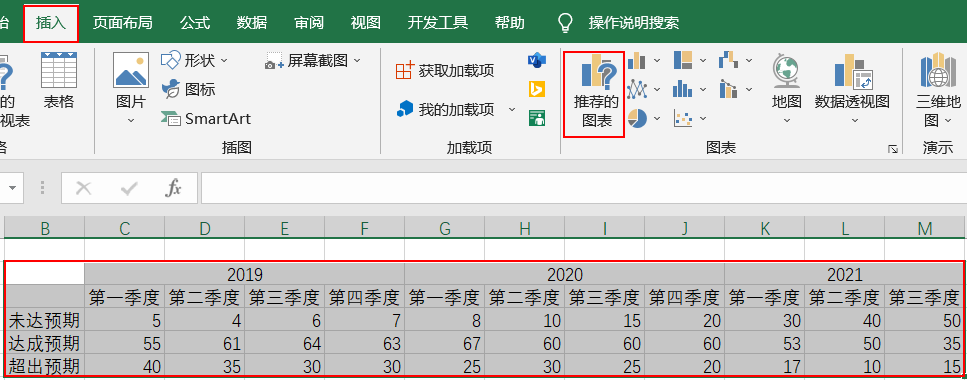Viewport: 967px width, 380px height.
Task: Open the 图表 group dialog launcher
Action: point(892,149)
